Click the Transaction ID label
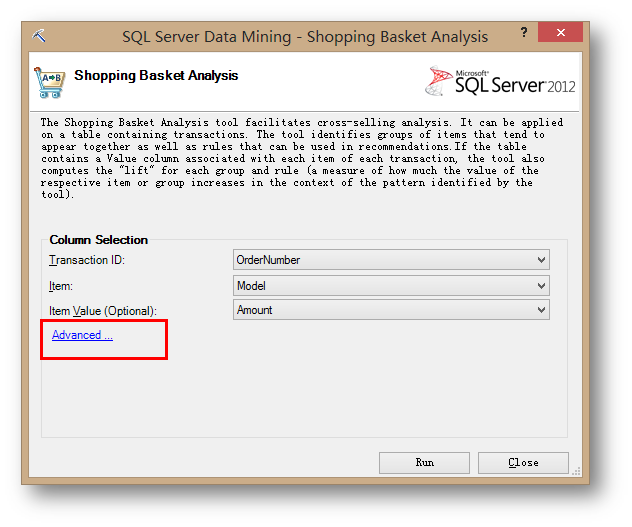The height and width of the screenshot is (527, 632). click(x=87, y=260)
